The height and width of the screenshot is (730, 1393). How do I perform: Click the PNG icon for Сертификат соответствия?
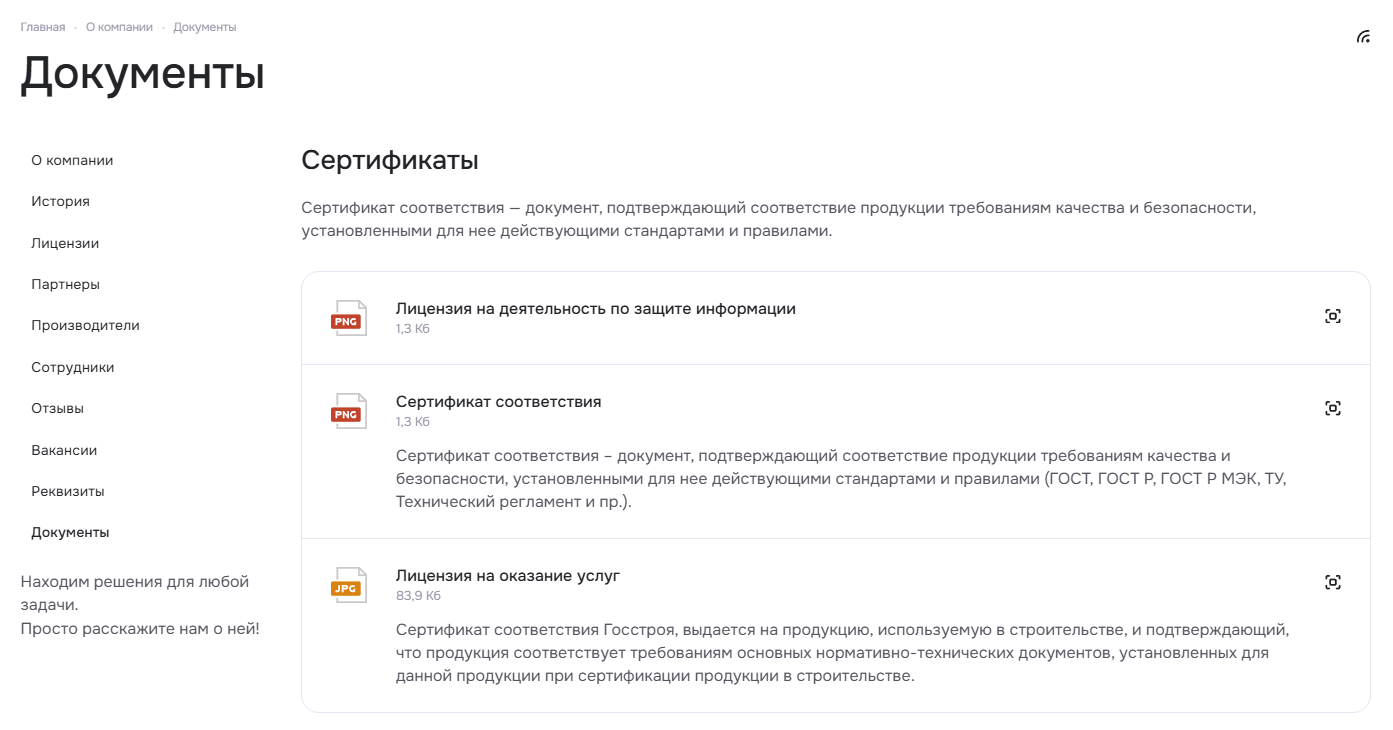349,411
